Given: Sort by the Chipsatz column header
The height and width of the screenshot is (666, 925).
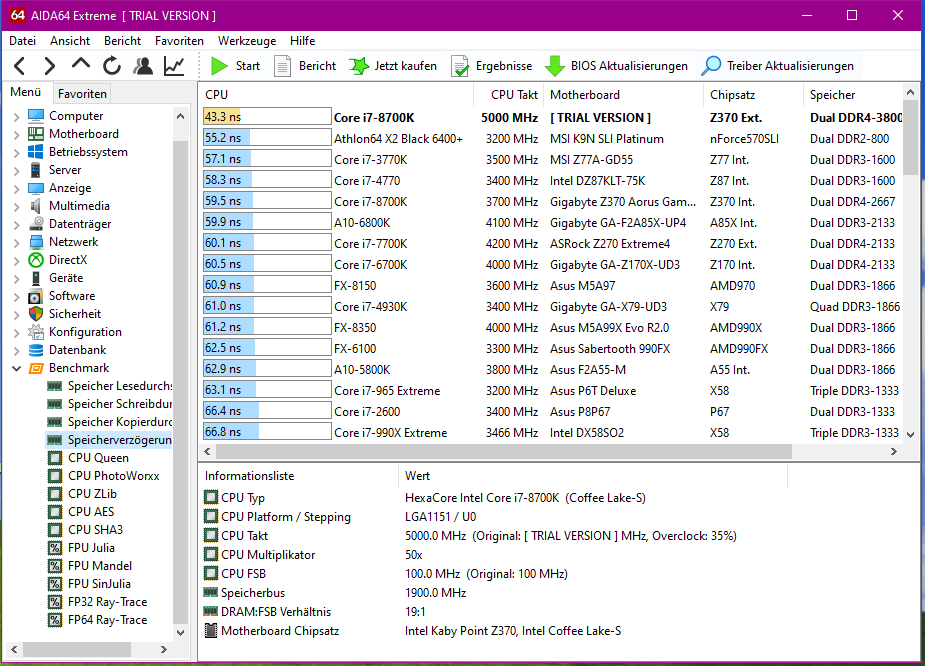Looking at the screenshot, I should 753,94.
